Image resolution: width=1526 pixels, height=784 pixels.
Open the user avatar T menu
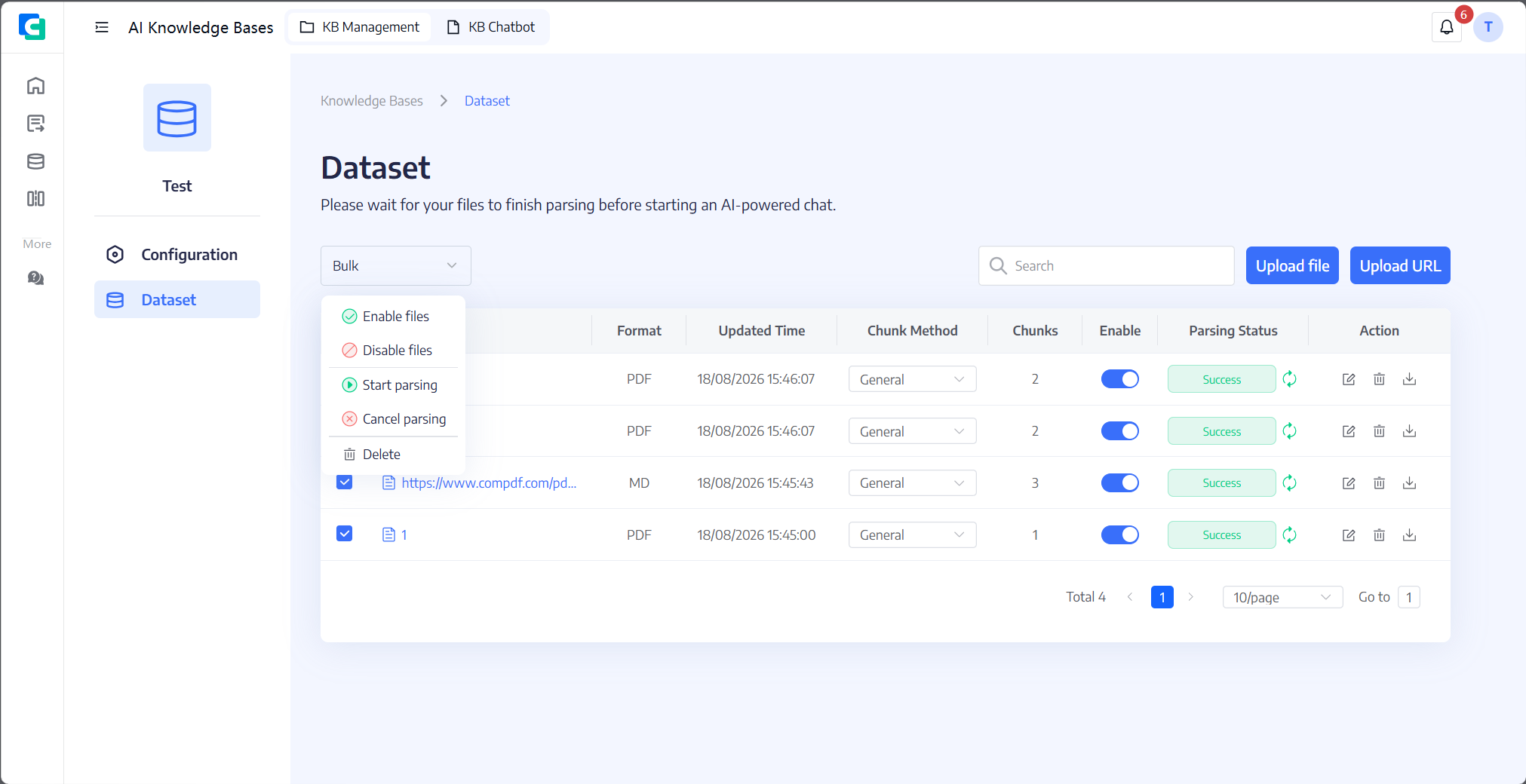tap(1488, 27)
